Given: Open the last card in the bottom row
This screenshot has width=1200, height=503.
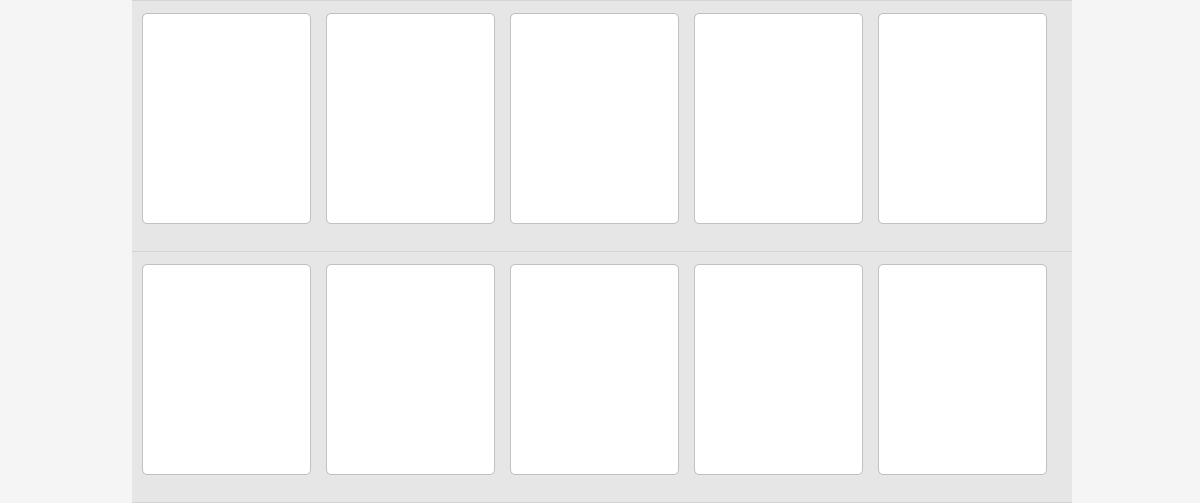Looking at the screenshot, I should coord(962,369).
